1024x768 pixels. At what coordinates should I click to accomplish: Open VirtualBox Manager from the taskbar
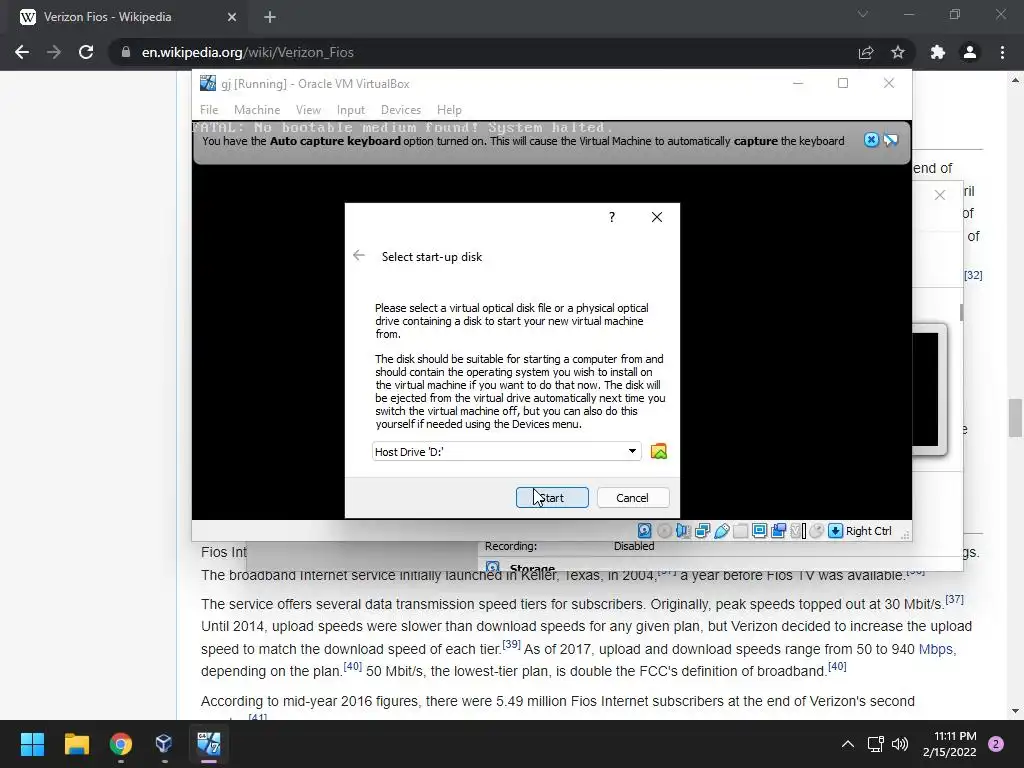click(x=164, y=744)
